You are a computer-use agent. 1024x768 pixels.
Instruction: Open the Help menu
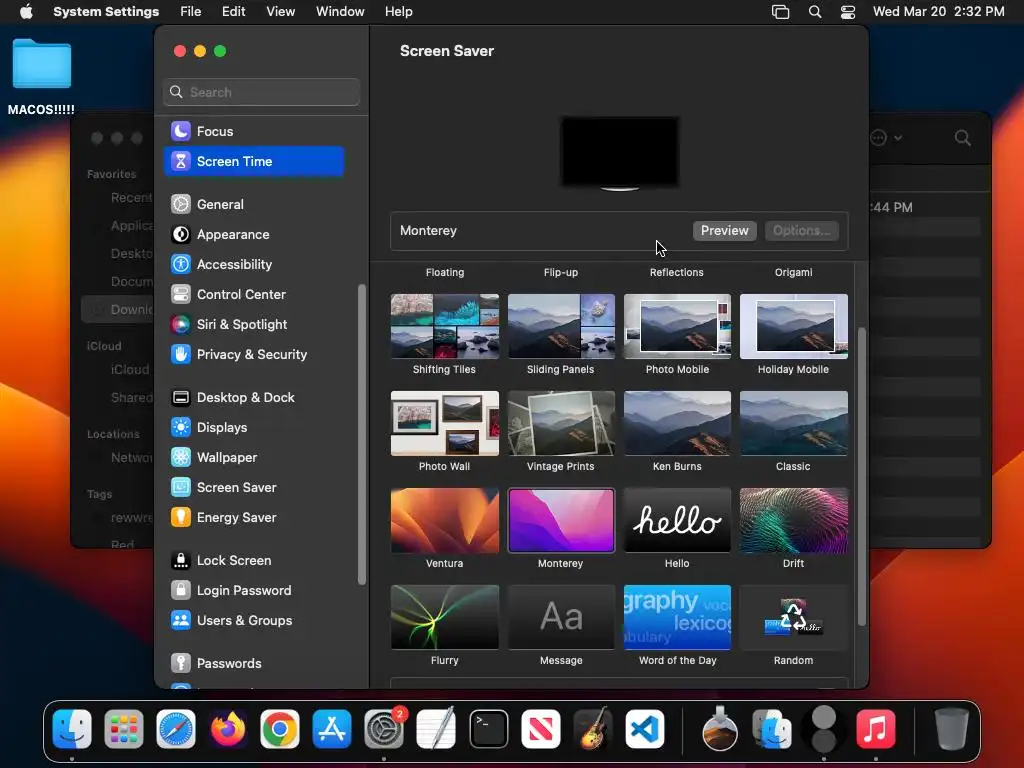(x=398, y=12)
